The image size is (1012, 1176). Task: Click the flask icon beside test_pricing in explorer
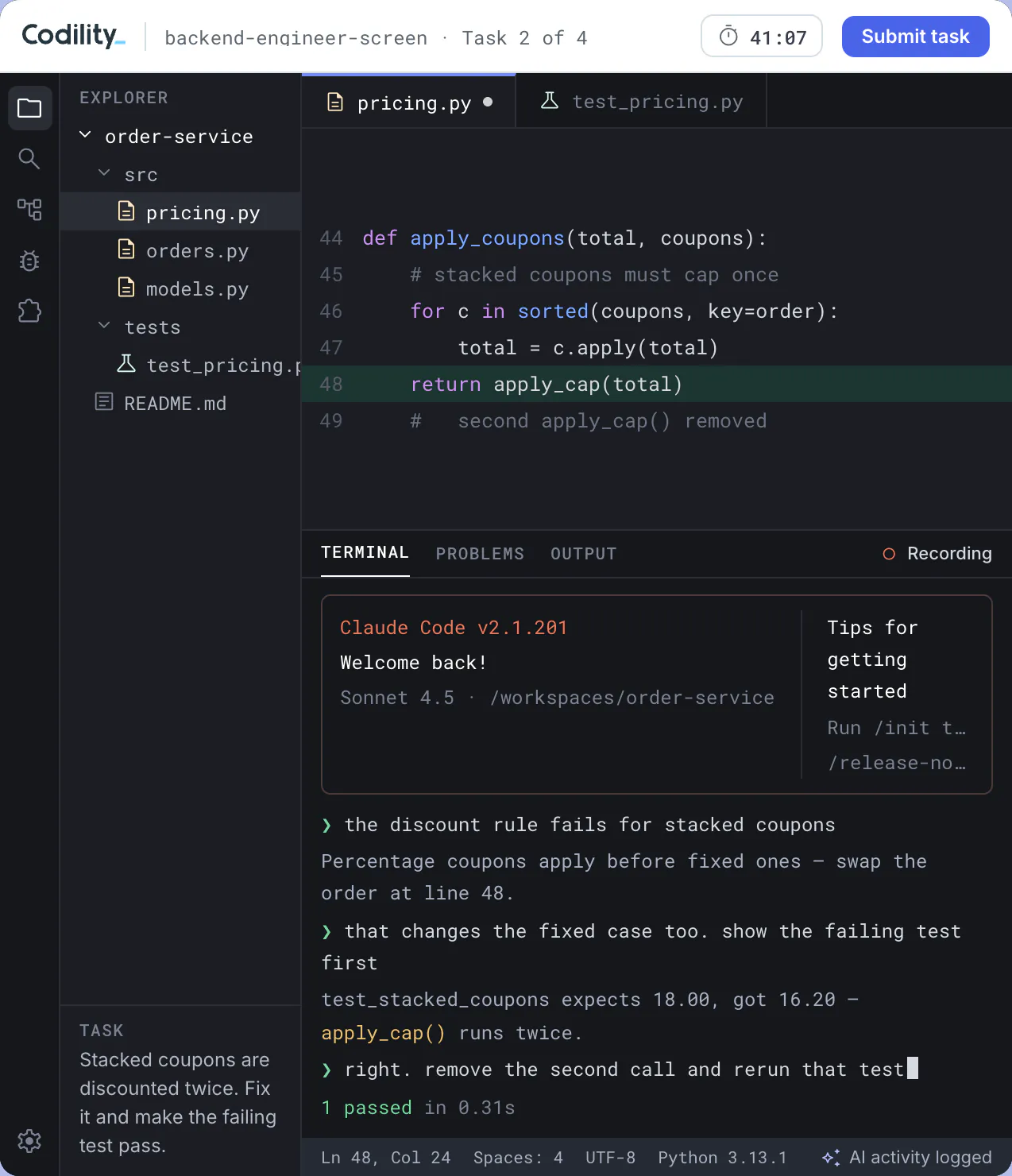pyautogui.click(x=126, y=364)
